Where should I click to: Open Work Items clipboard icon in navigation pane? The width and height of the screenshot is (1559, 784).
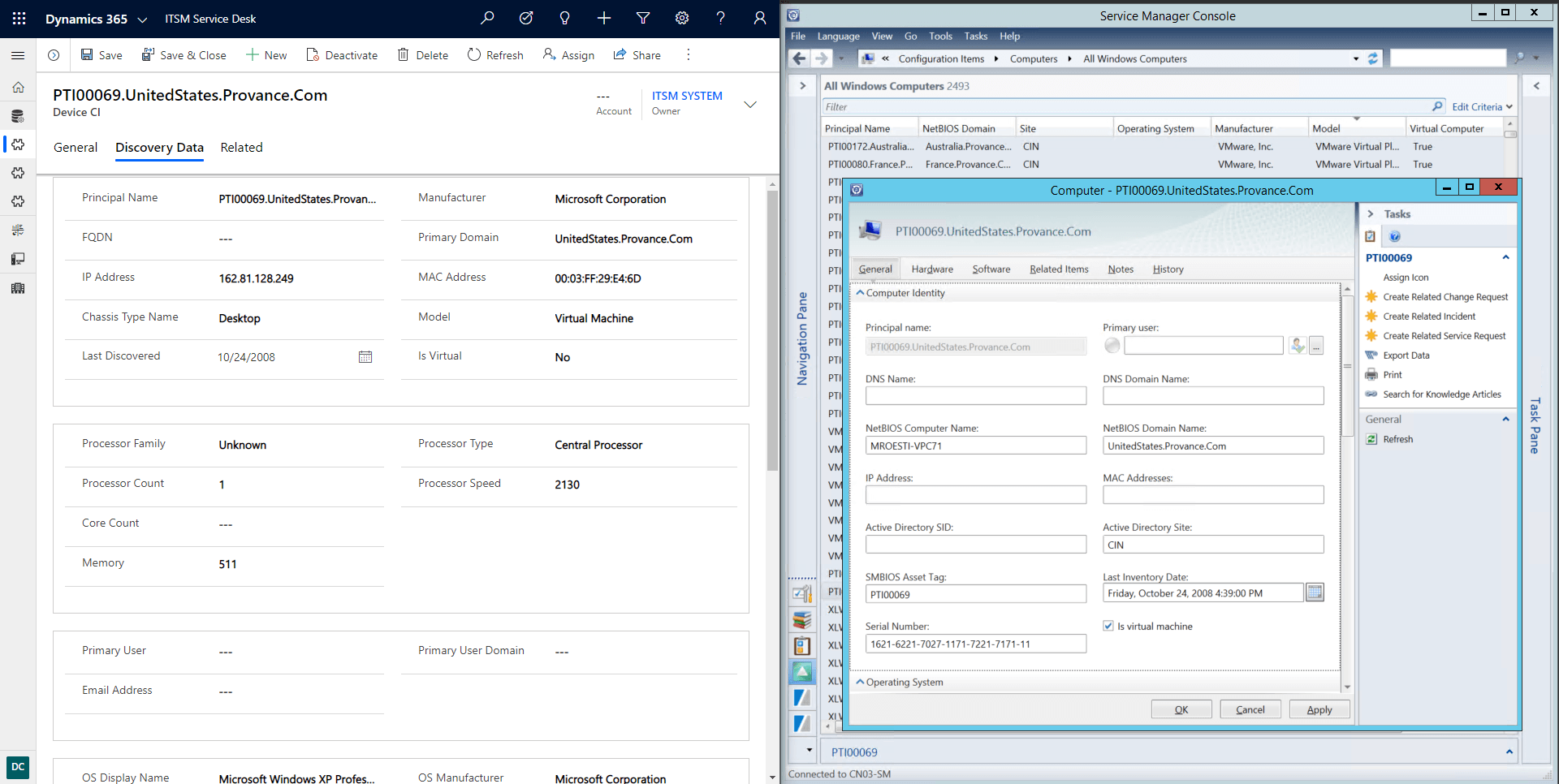coord(802,646)
